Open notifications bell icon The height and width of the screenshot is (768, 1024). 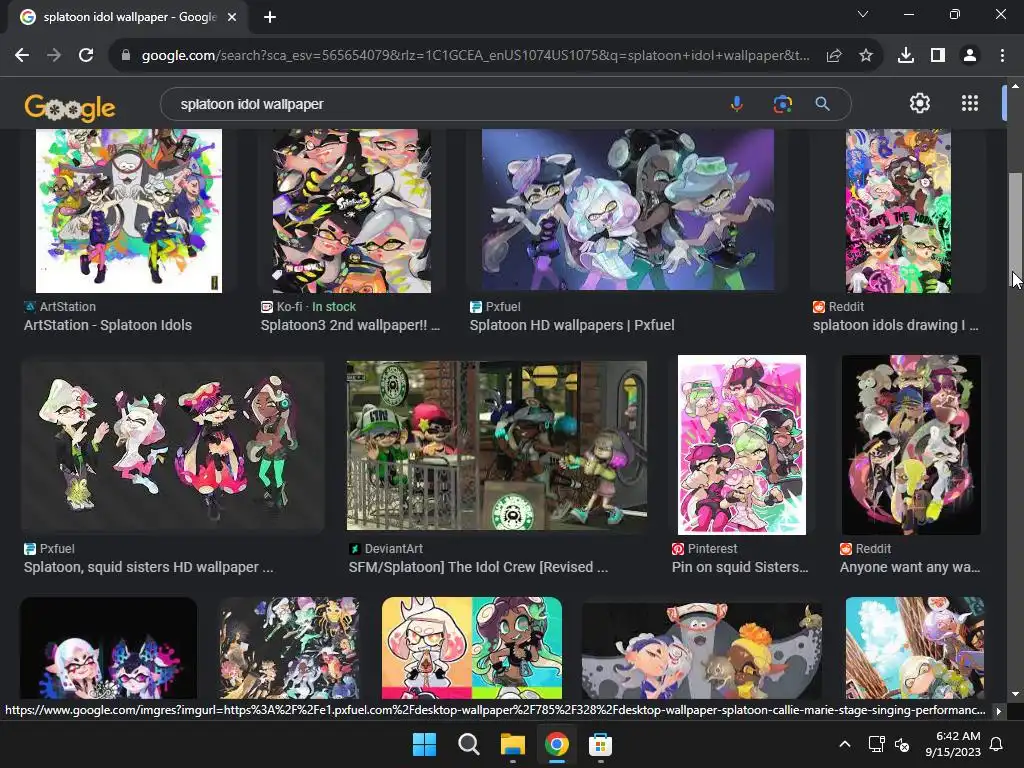coord(996,744)
